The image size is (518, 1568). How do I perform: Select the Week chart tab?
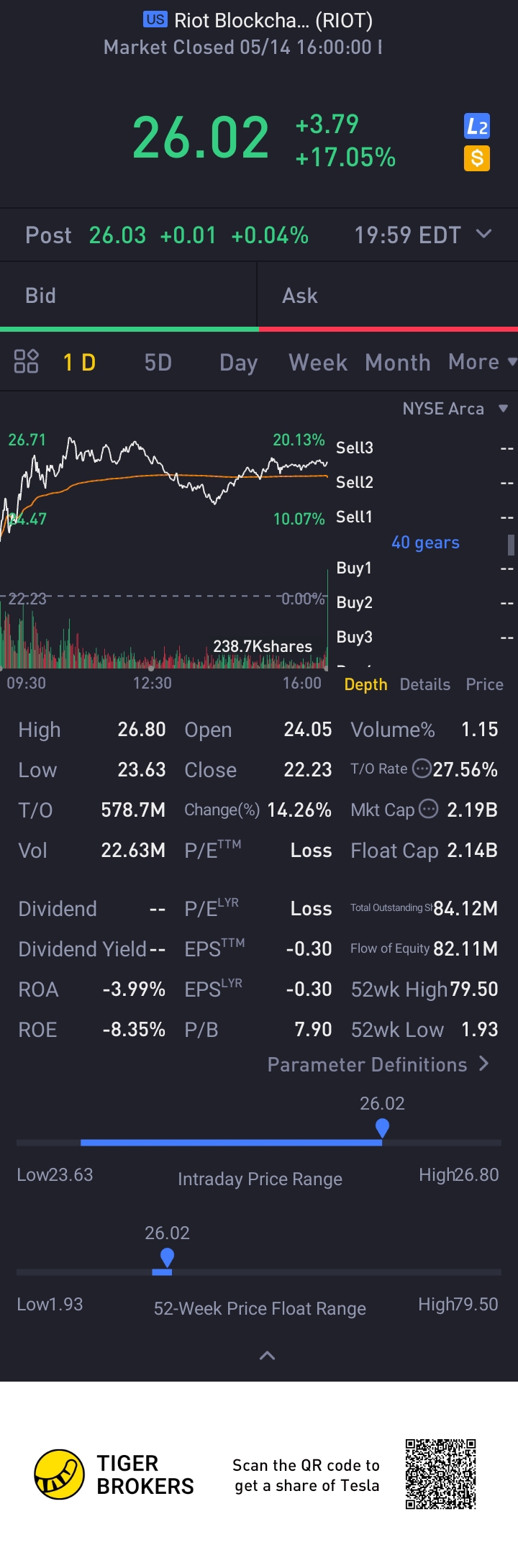(318, 362)
